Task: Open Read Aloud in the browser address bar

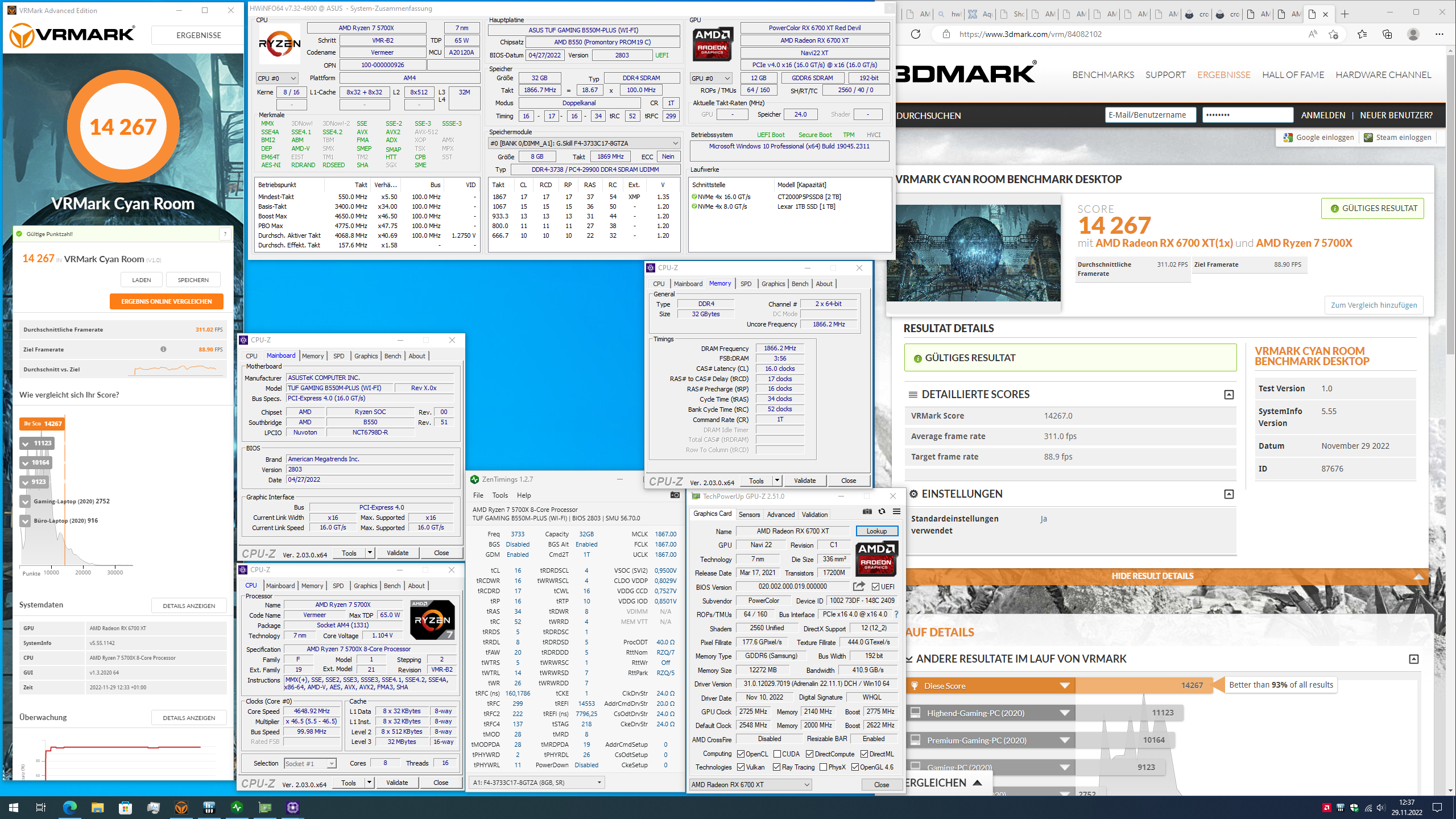Action: [x=1313, y=34]
